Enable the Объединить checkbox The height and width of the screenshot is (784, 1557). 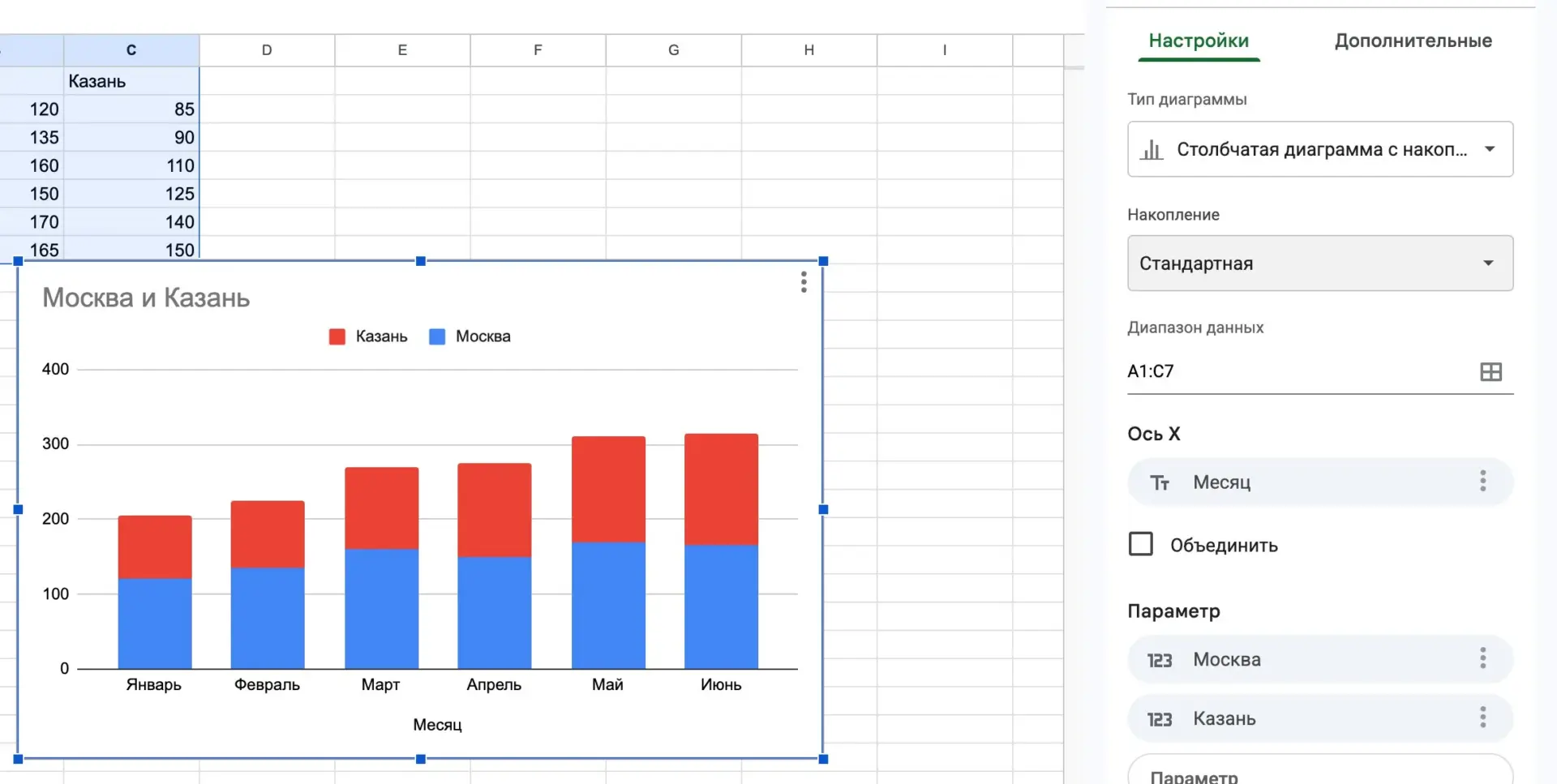point(1141,544)
